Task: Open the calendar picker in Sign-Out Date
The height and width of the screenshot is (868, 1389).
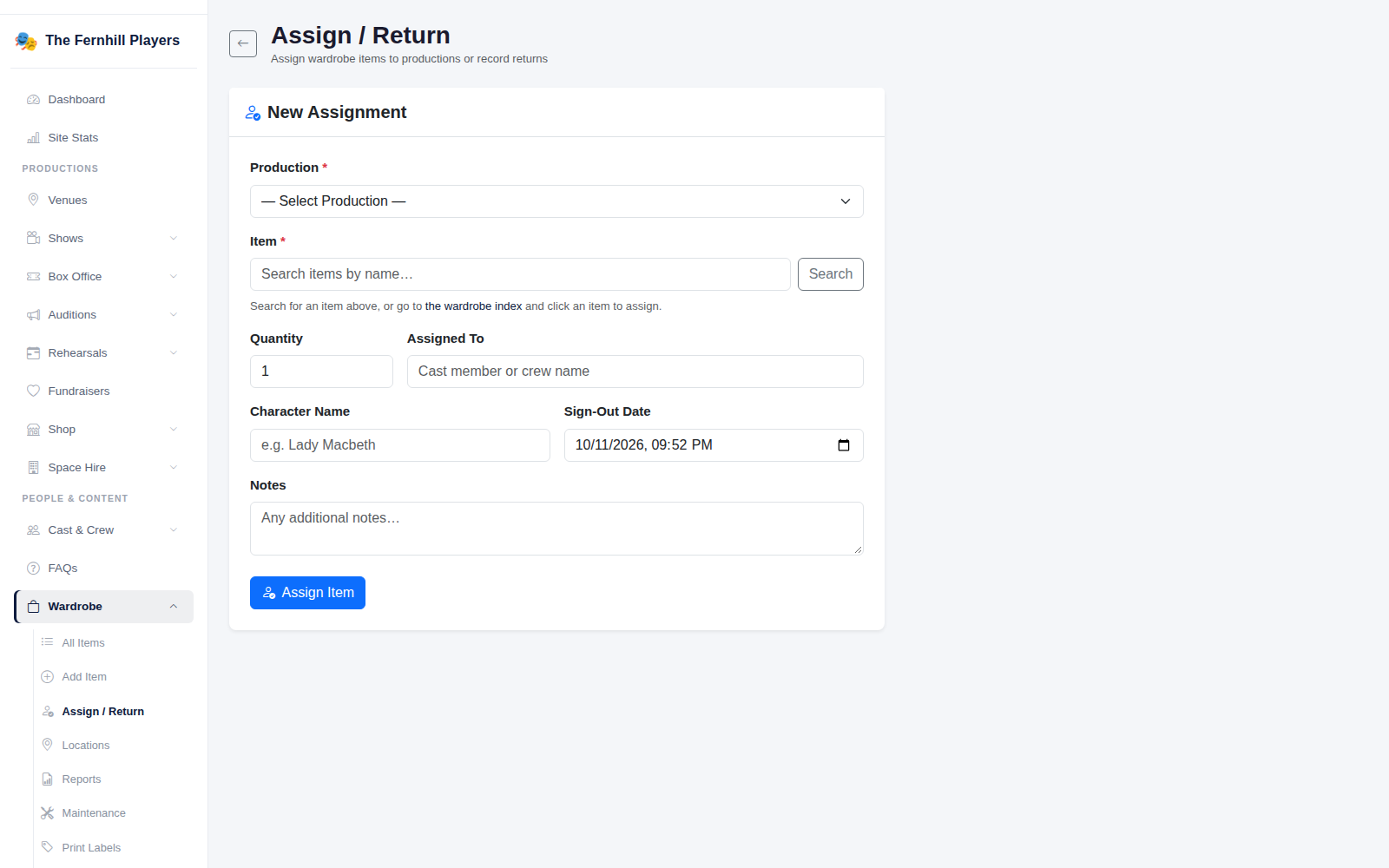Action: (844, 445)
